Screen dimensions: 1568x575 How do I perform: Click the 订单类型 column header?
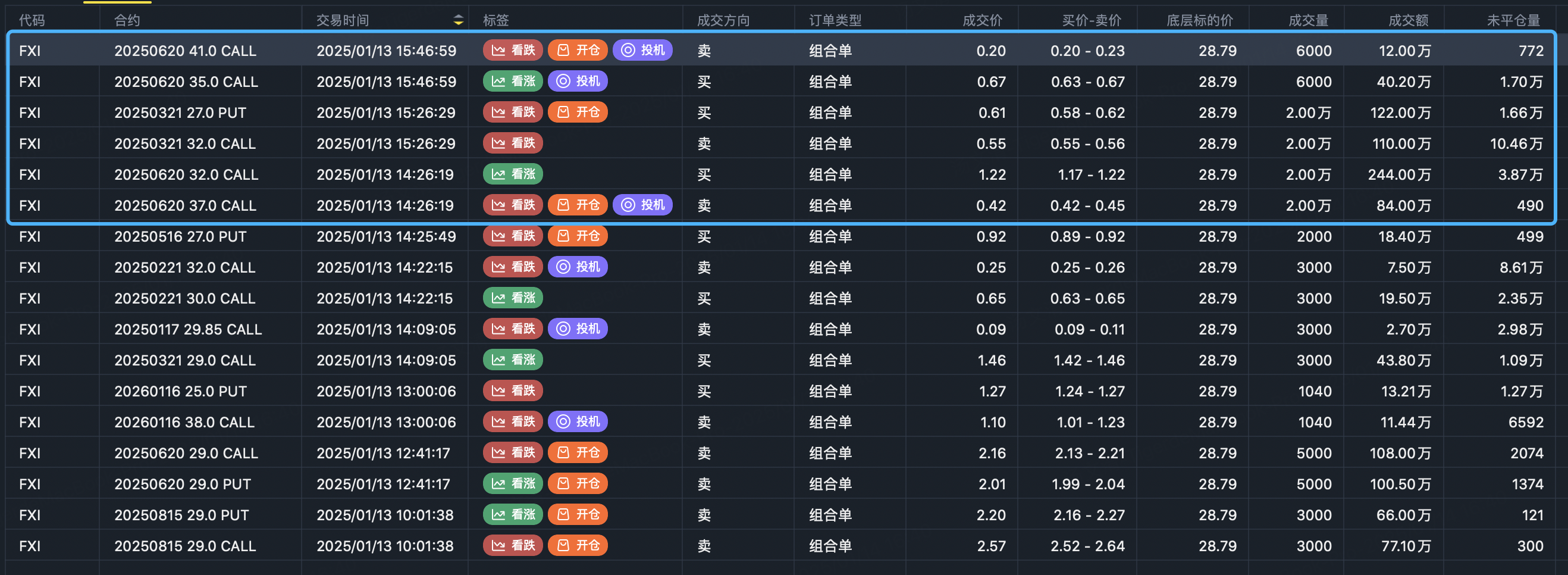[x=835, y=20]
